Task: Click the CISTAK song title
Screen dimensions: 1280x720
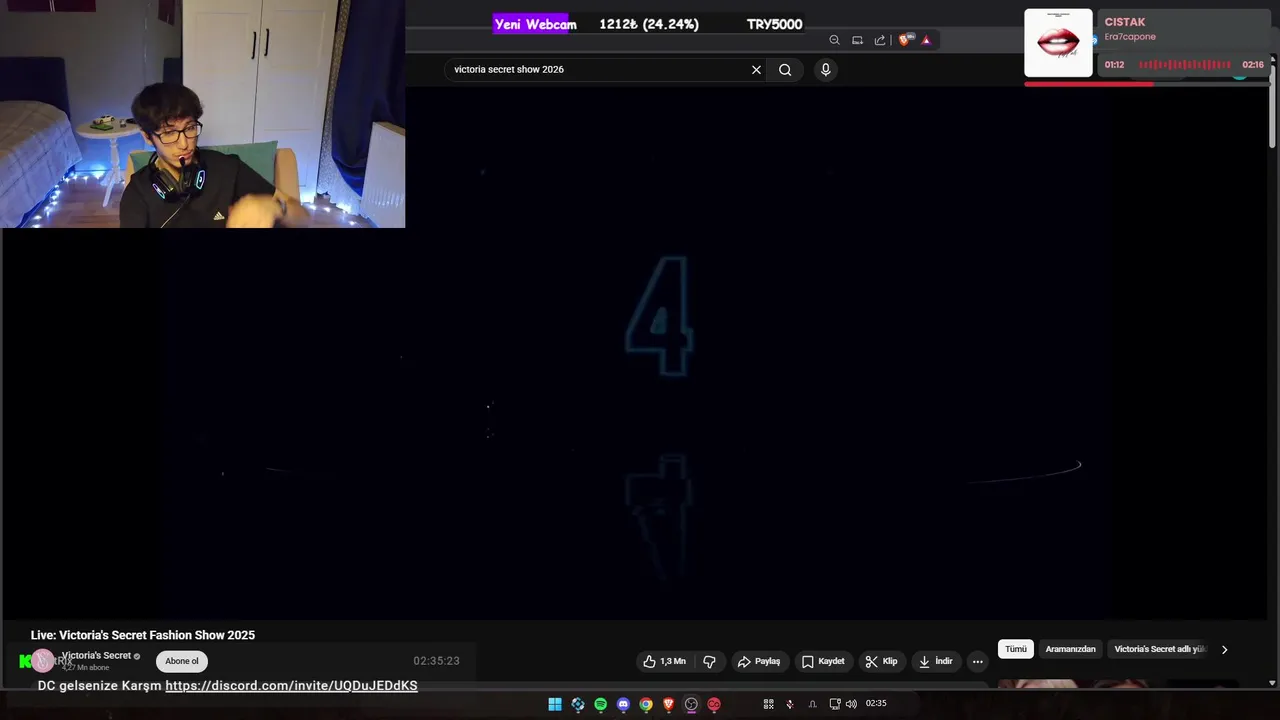Action: [x=1125, y=22]
